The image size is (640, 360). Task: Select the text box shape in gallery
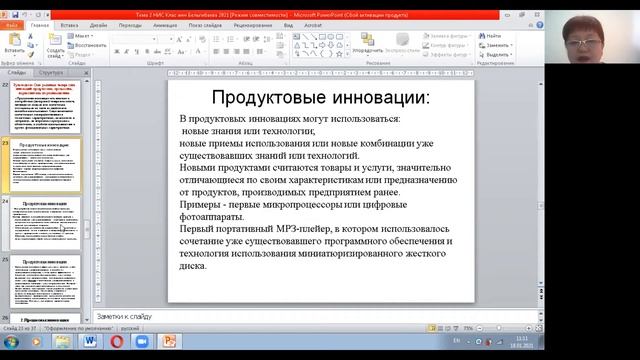click(297, 37)
